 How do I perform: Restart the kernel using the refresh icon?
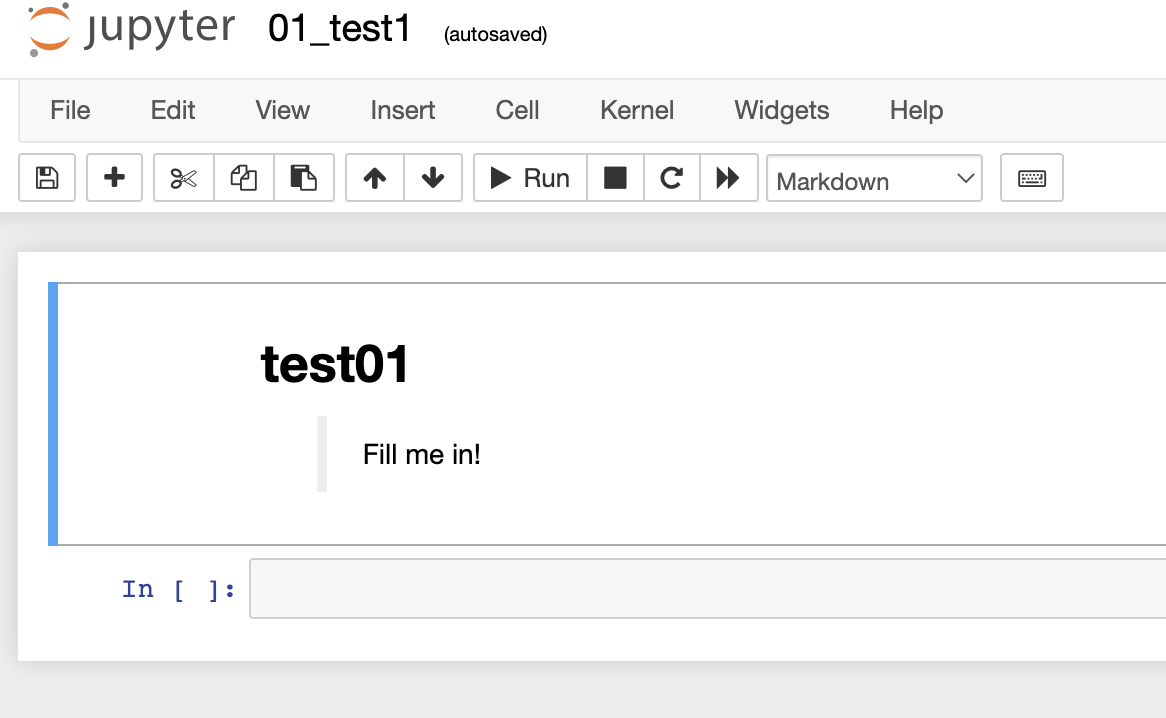point(670,177)
